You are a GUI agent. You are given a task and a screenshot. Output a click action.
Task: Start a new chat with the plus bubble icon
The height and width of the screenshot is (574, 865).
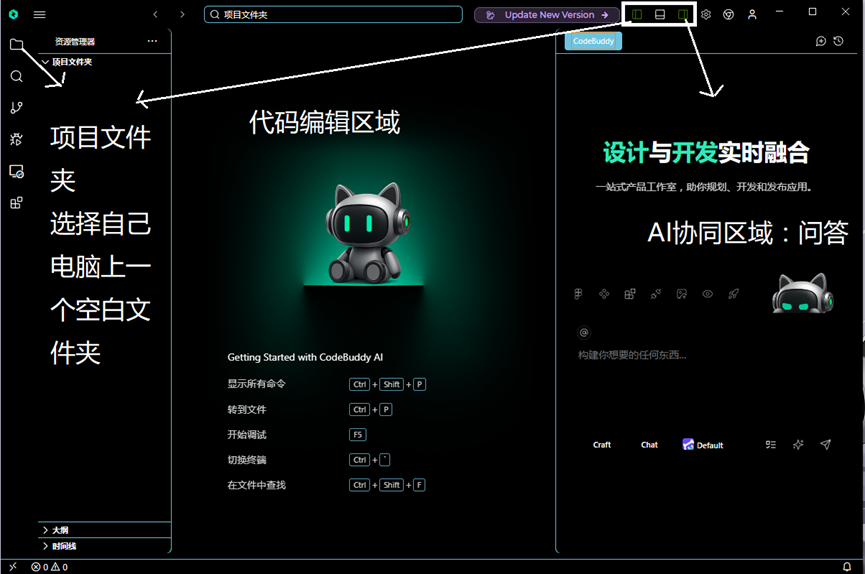coord(821,41)
